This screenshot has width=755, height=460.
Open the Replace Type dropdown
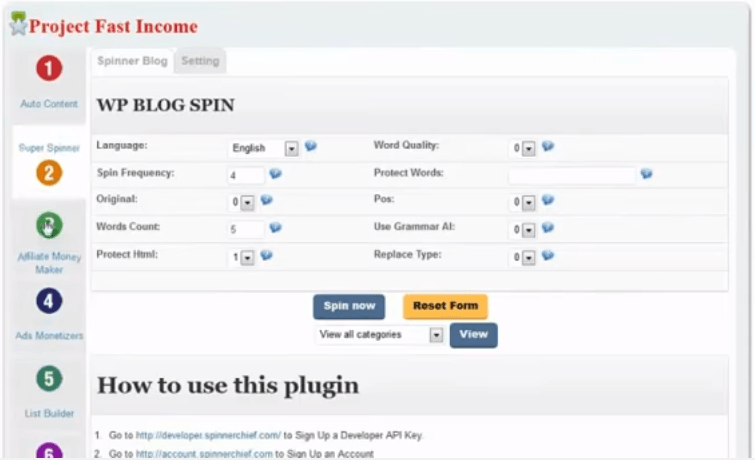[x=523, y=258]
